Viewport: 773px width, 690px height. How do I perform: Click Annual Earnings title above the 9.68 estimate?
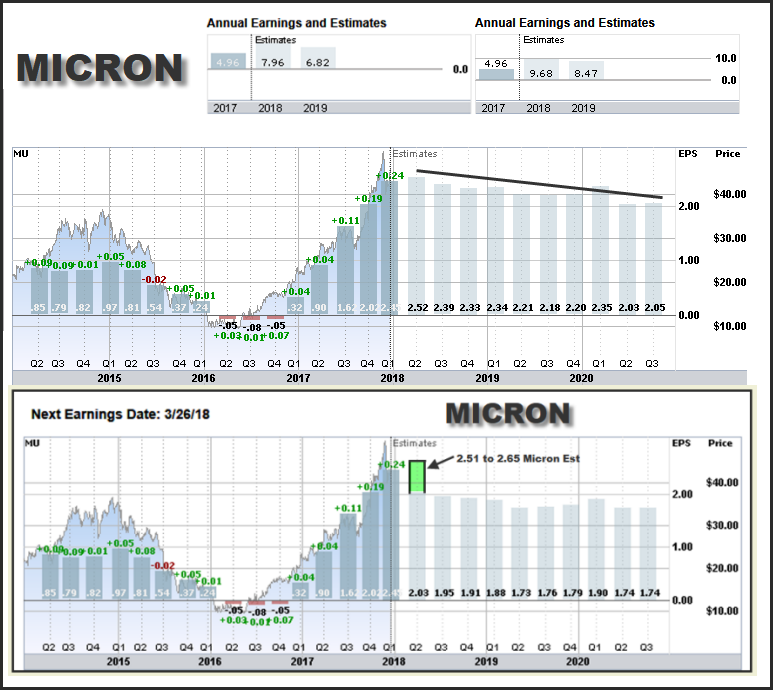coord(564,23)
